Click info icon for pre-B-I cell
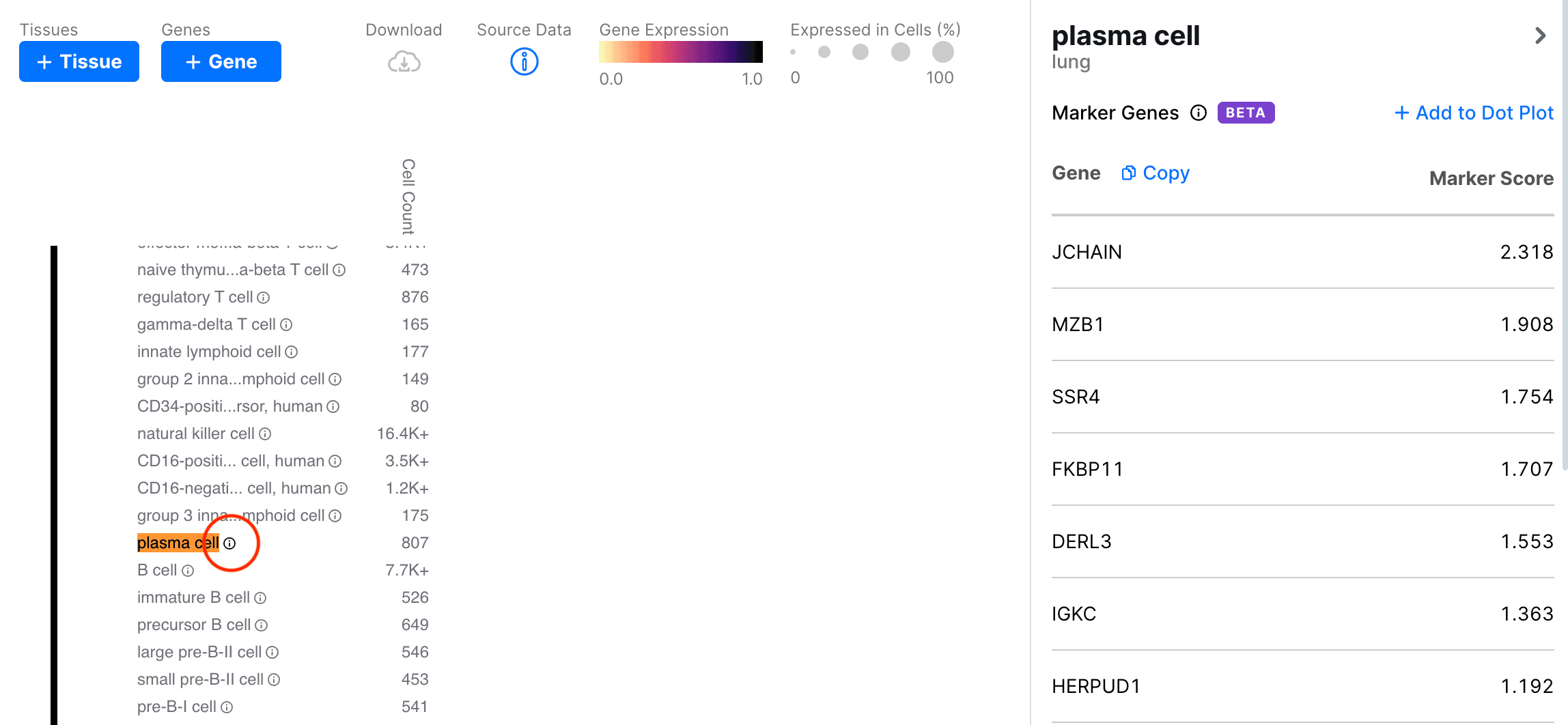1568x725 pixels. point(227,707)
